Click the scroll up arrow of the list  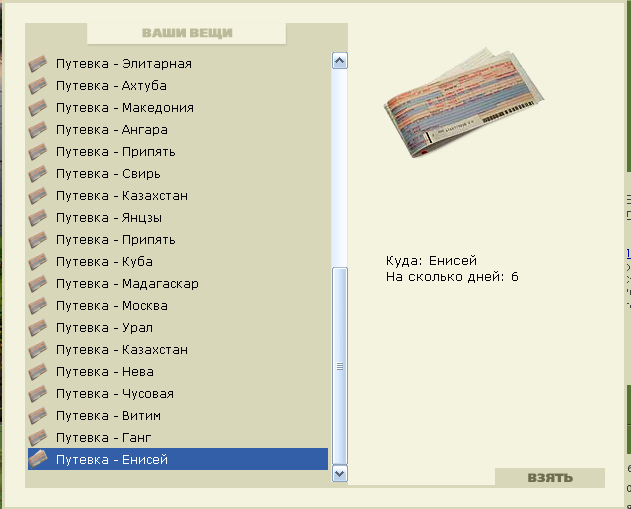340,61
